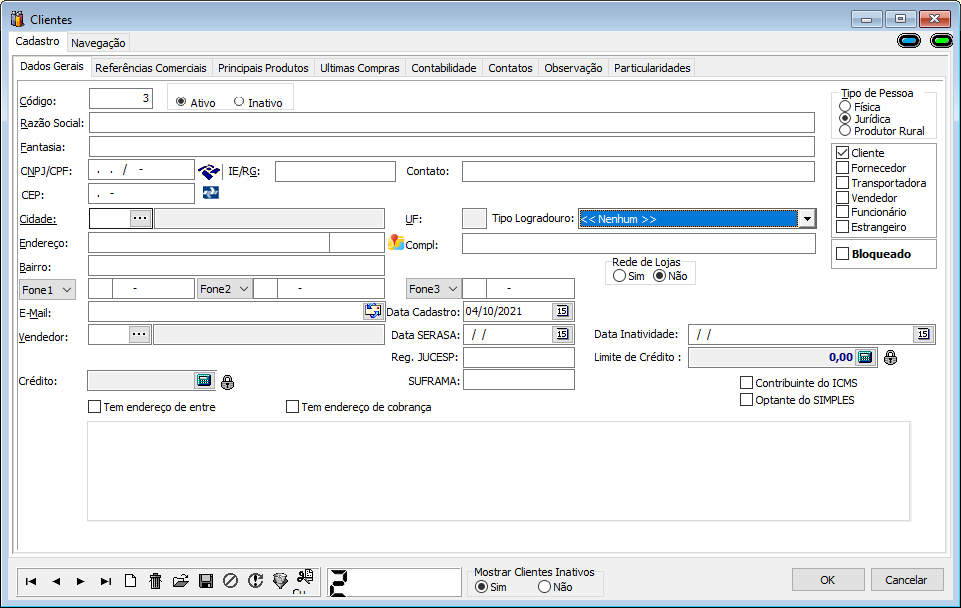Save record with floppy disk icon

pyautogui.click(x=206, y=580)
